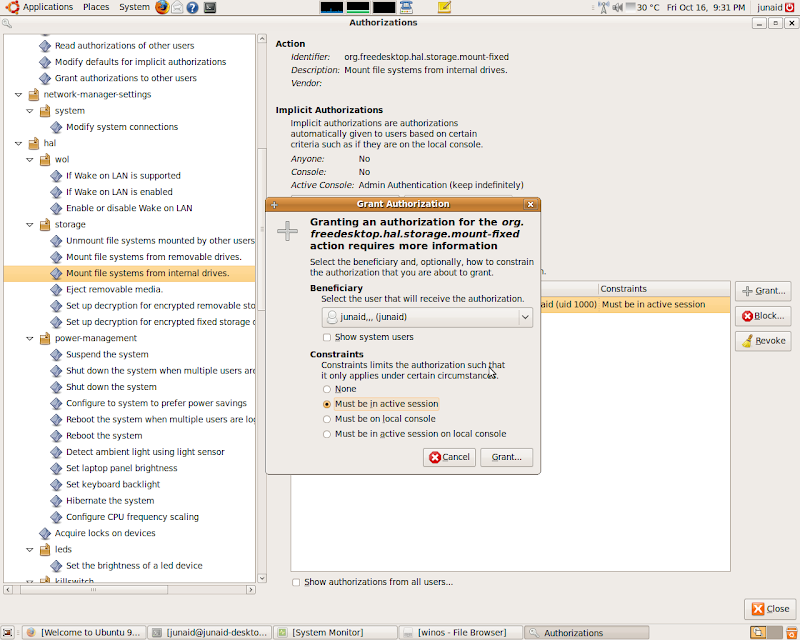
Task: Open the mail icon in top panel
Action: pyautogui.click(x=177, y=7)
